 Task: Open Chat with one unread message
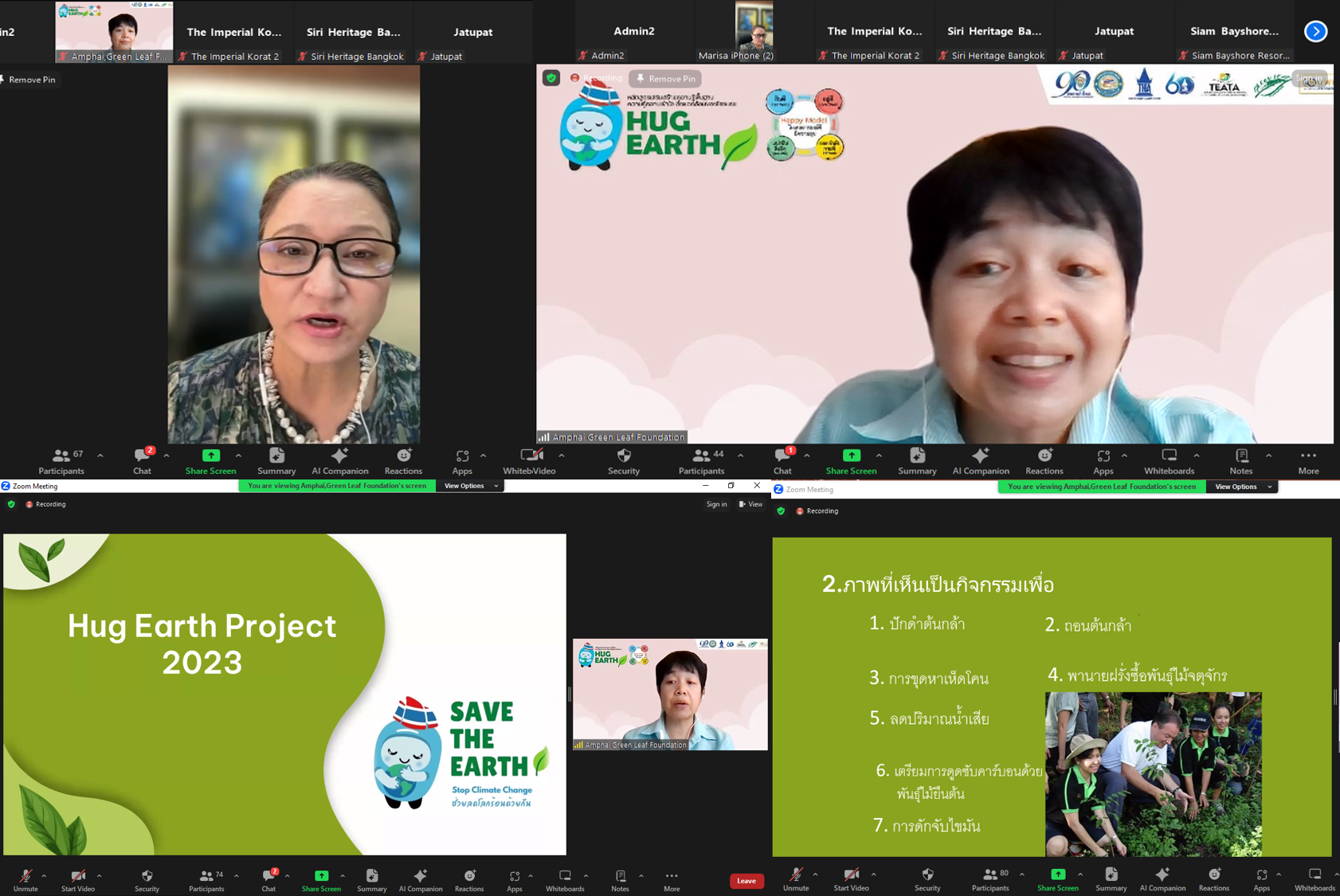click(x=782, y=461)
